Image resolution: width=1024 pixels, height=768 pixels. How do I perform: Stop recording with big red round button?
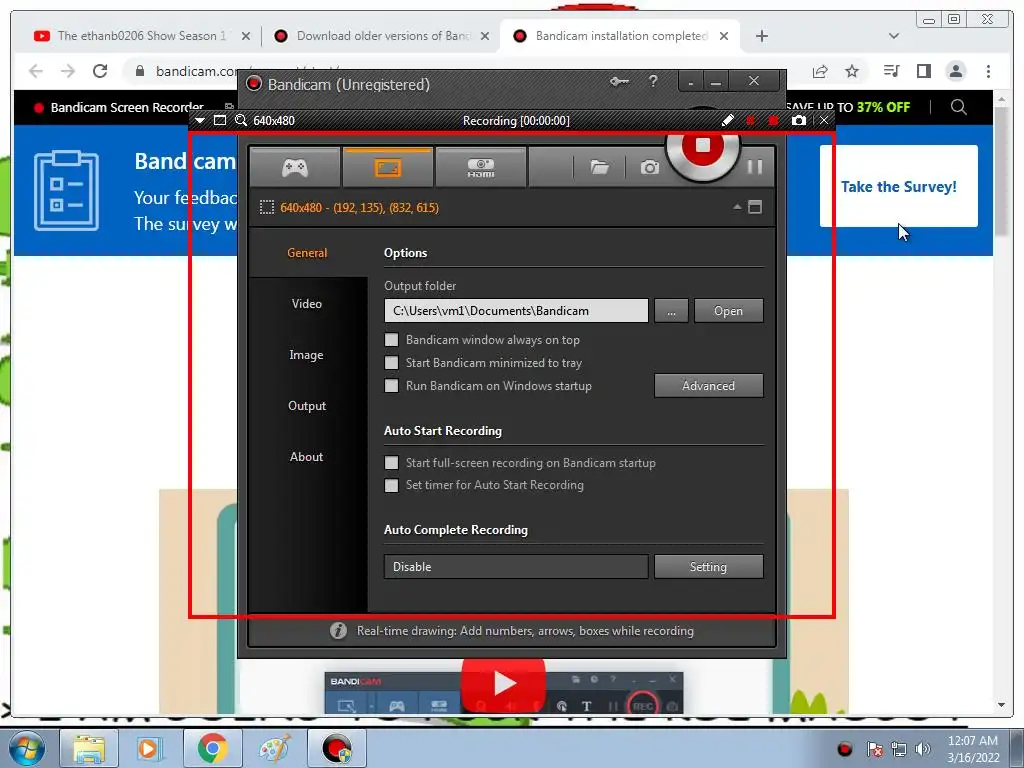coord(703,150)
